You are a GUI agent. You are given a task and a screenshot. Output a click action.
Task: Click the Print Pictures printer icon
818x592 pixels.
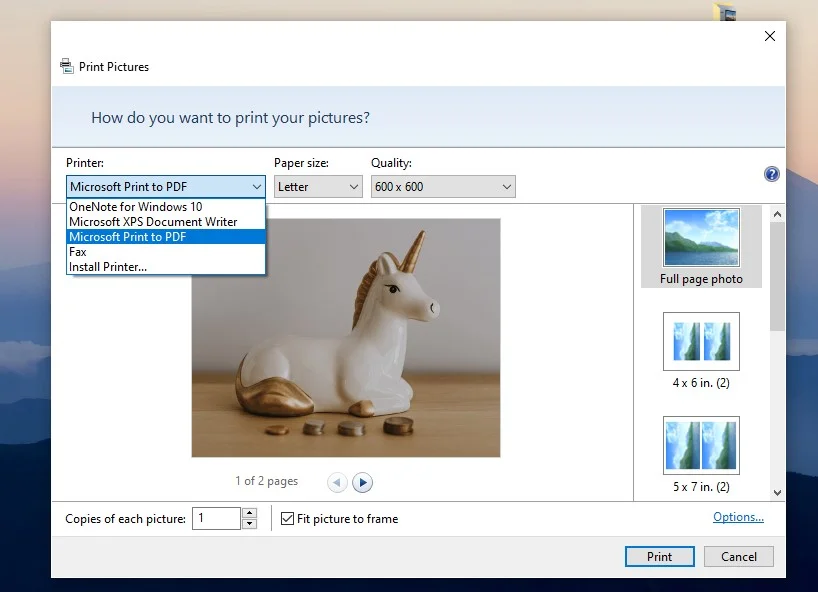[67, 66]
